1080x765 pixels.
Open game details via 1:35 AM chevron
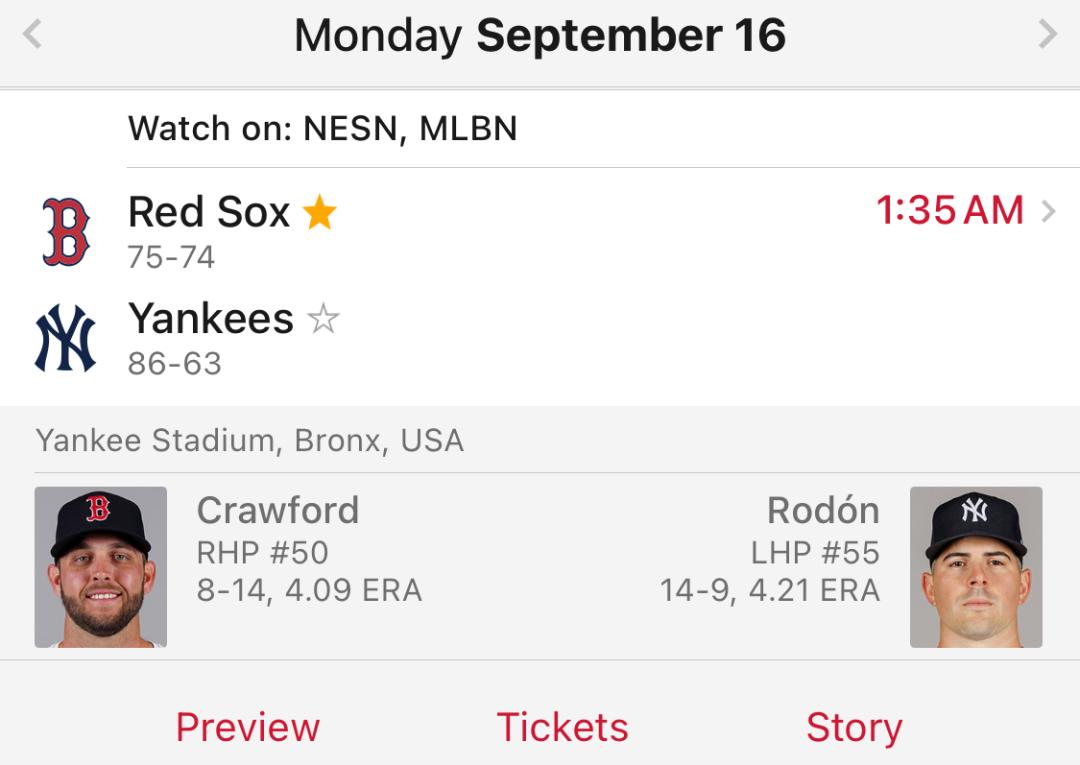coord(1048,211)
